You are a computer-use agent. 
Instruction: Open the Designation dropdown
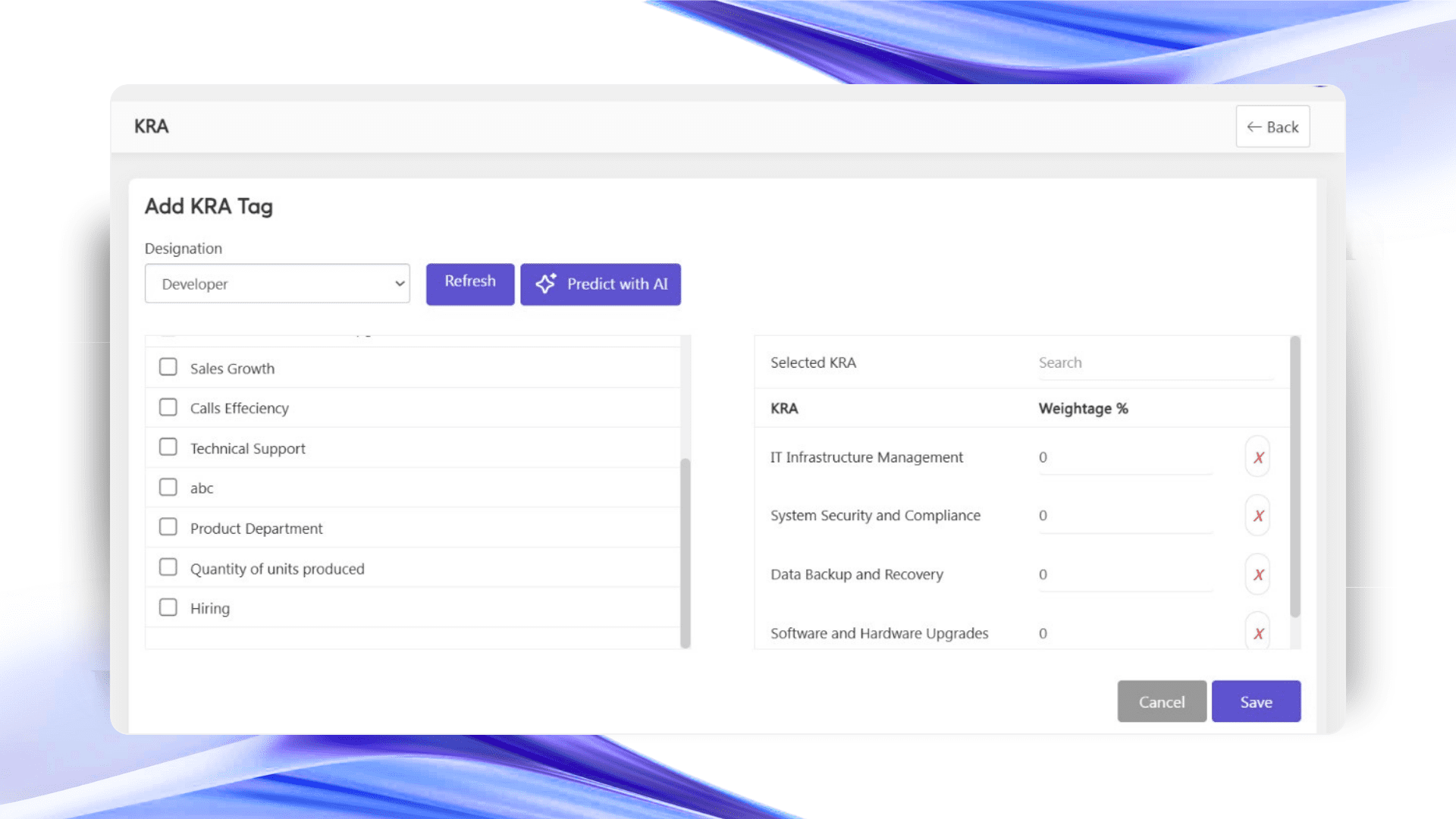coord(278,284)
